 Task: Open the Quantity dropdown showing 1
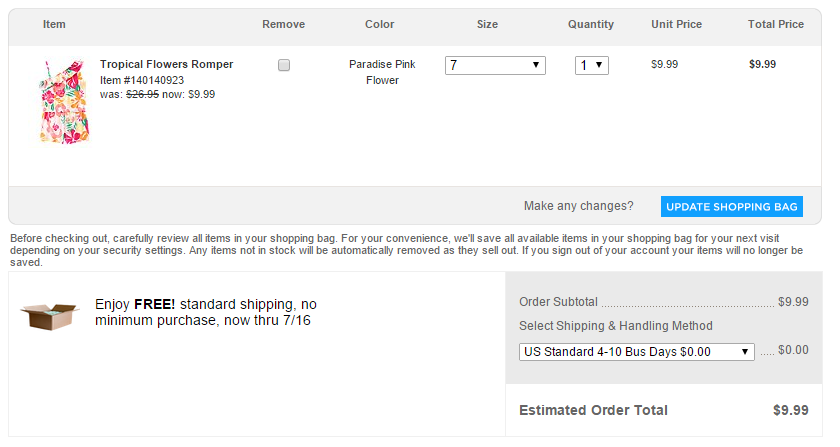coord(592,65)
